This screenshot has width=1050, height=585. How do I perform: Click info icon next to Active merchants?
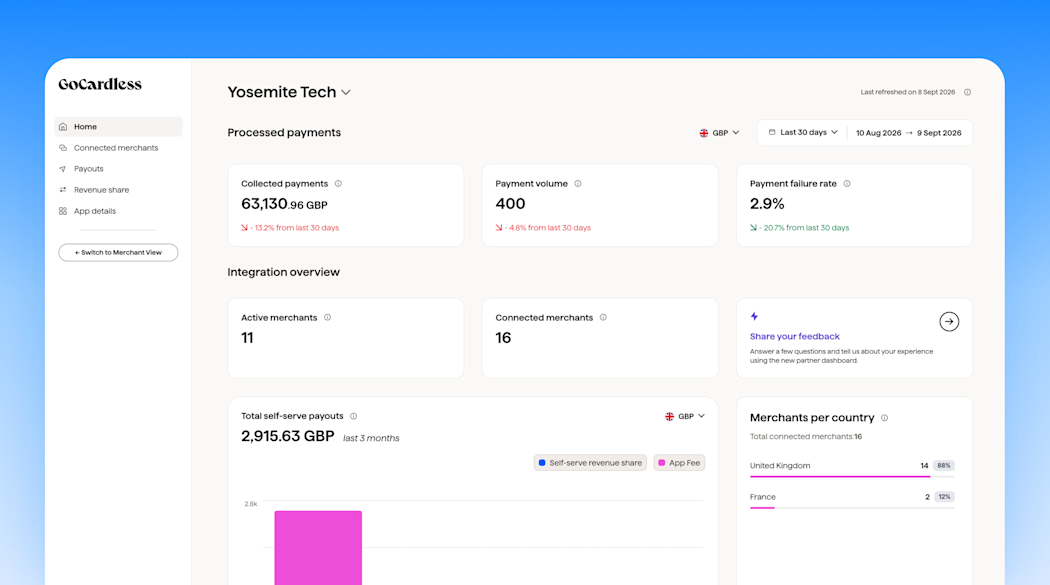[327, 317]
